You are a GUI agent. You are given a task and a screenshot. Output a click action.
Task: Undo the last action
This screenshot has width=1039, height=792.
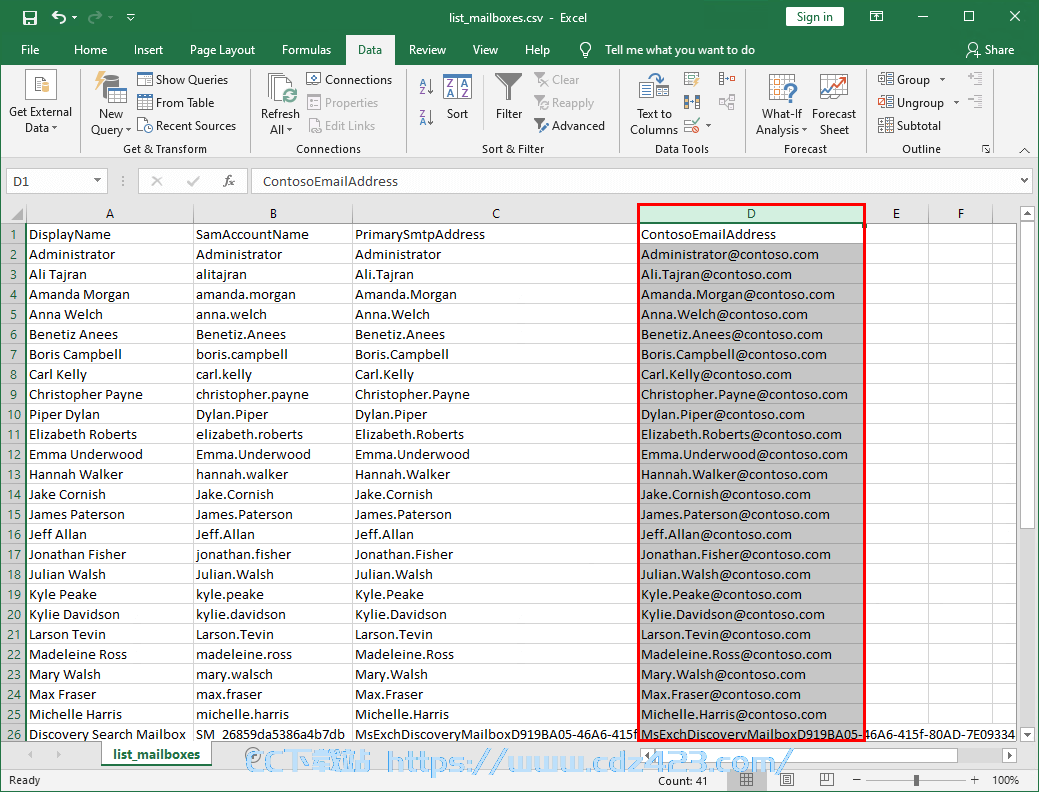[x=59, y=17]
